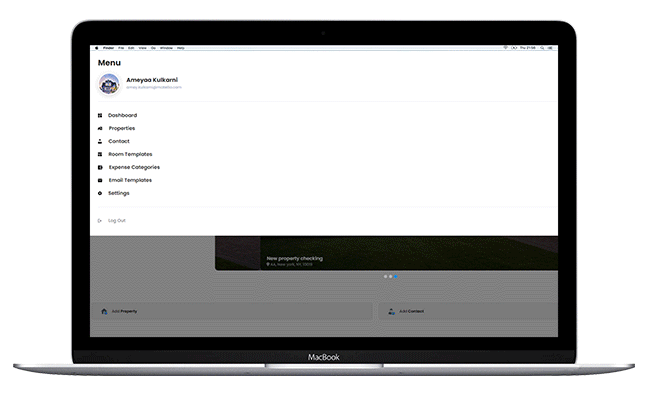Open Dashboard from the side menu
Screen dimensions: 650x400
pos(118,115)
